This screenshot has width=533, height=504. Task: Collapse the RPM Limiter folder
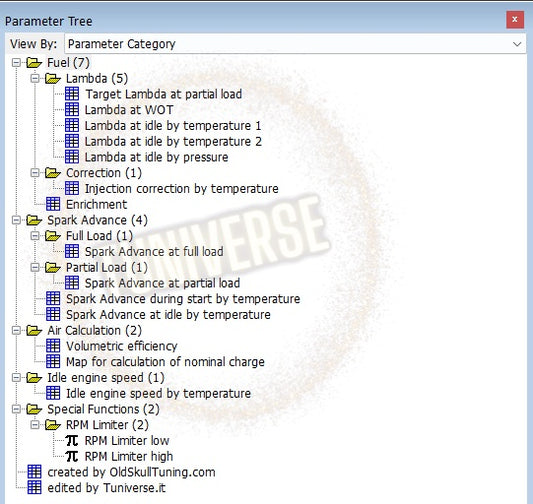(35, 425)
